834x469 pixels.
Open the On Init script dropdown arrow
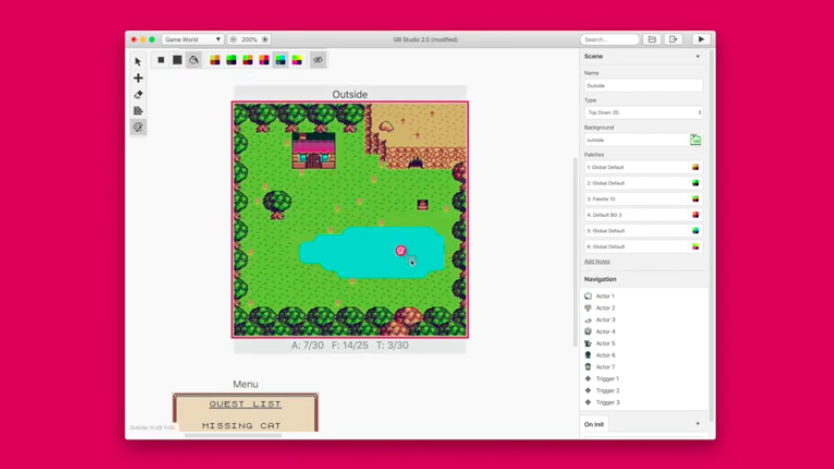click(698, 424)
